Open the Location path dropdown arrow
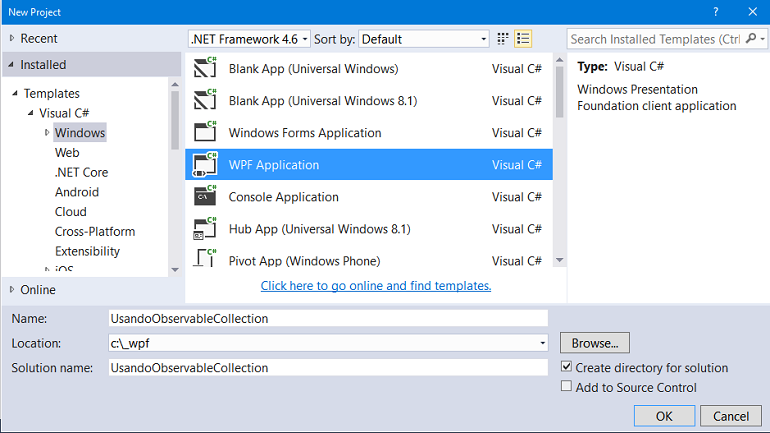770x433 pixels. point(542,343)
